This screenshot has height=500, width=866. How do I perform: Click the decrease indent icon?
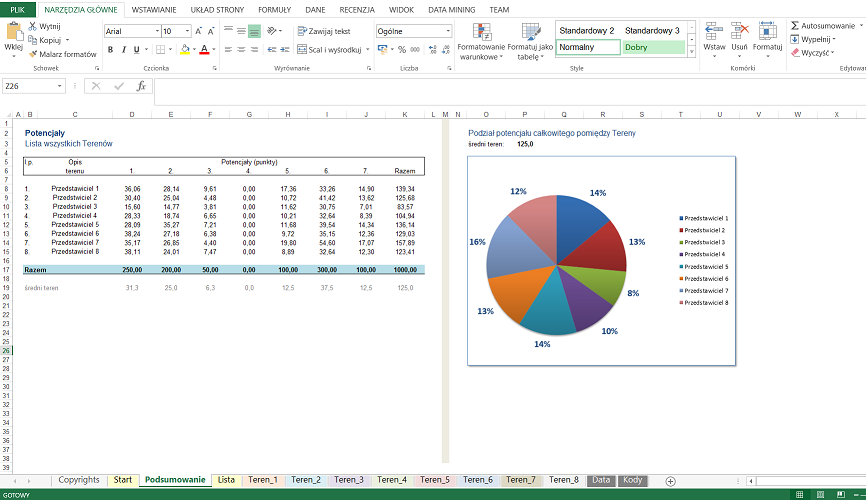[x=272, y=50]
